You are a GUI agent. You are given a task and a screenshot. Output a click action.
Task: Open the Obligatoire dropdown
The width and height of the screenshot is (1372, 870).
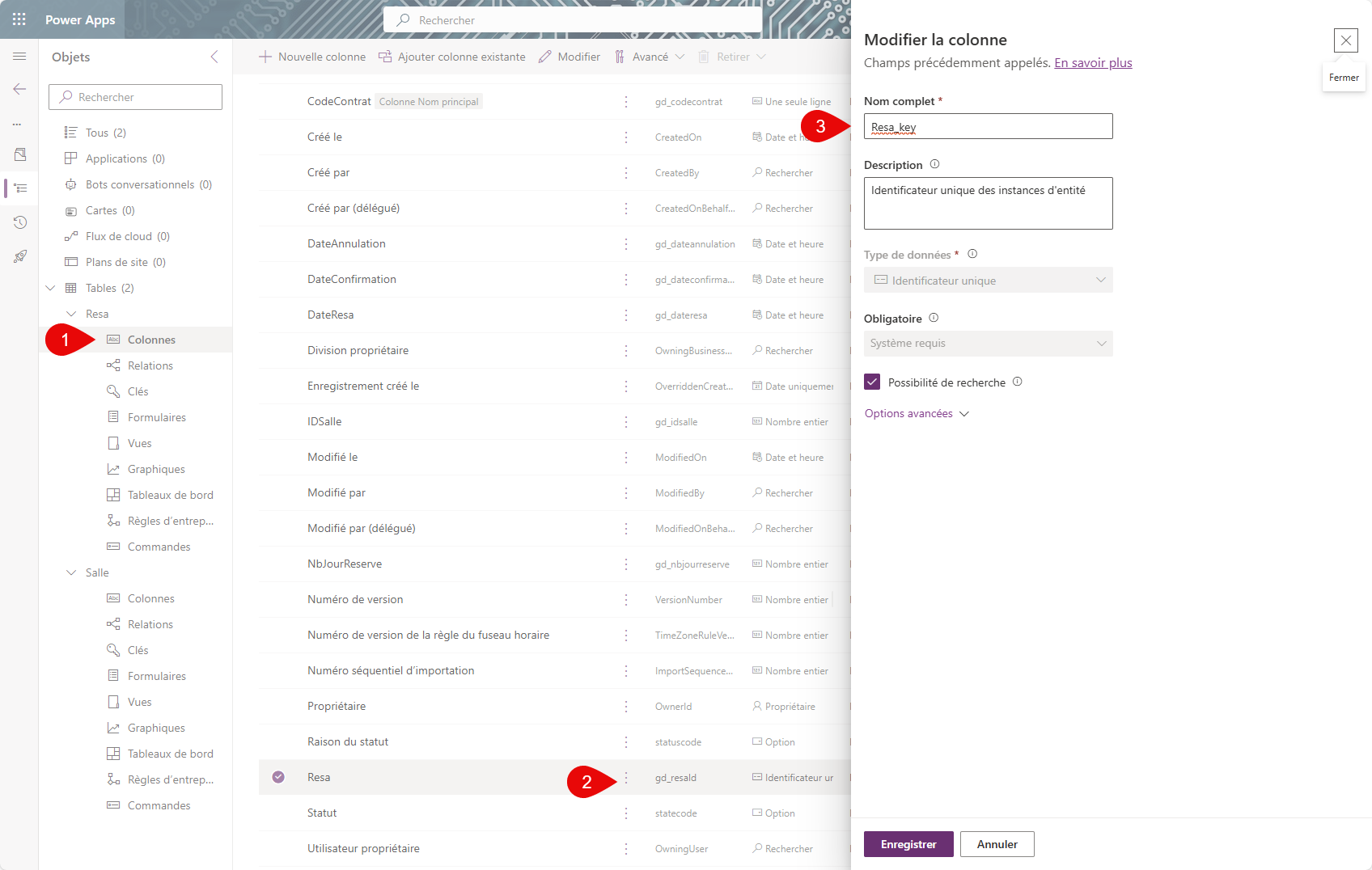(x=989, y=344)
